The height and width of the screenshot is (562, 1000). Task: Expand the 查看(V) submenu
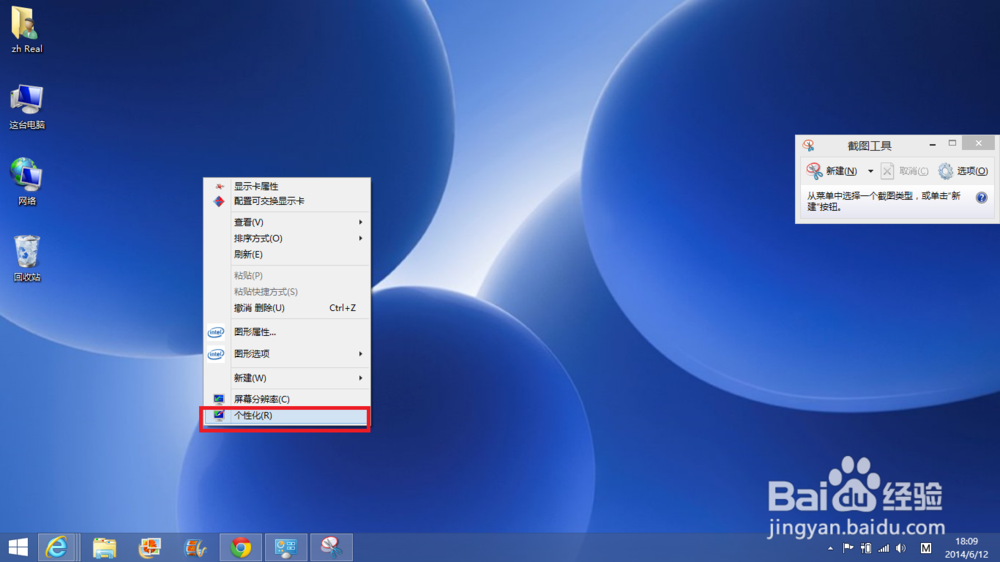360,222
